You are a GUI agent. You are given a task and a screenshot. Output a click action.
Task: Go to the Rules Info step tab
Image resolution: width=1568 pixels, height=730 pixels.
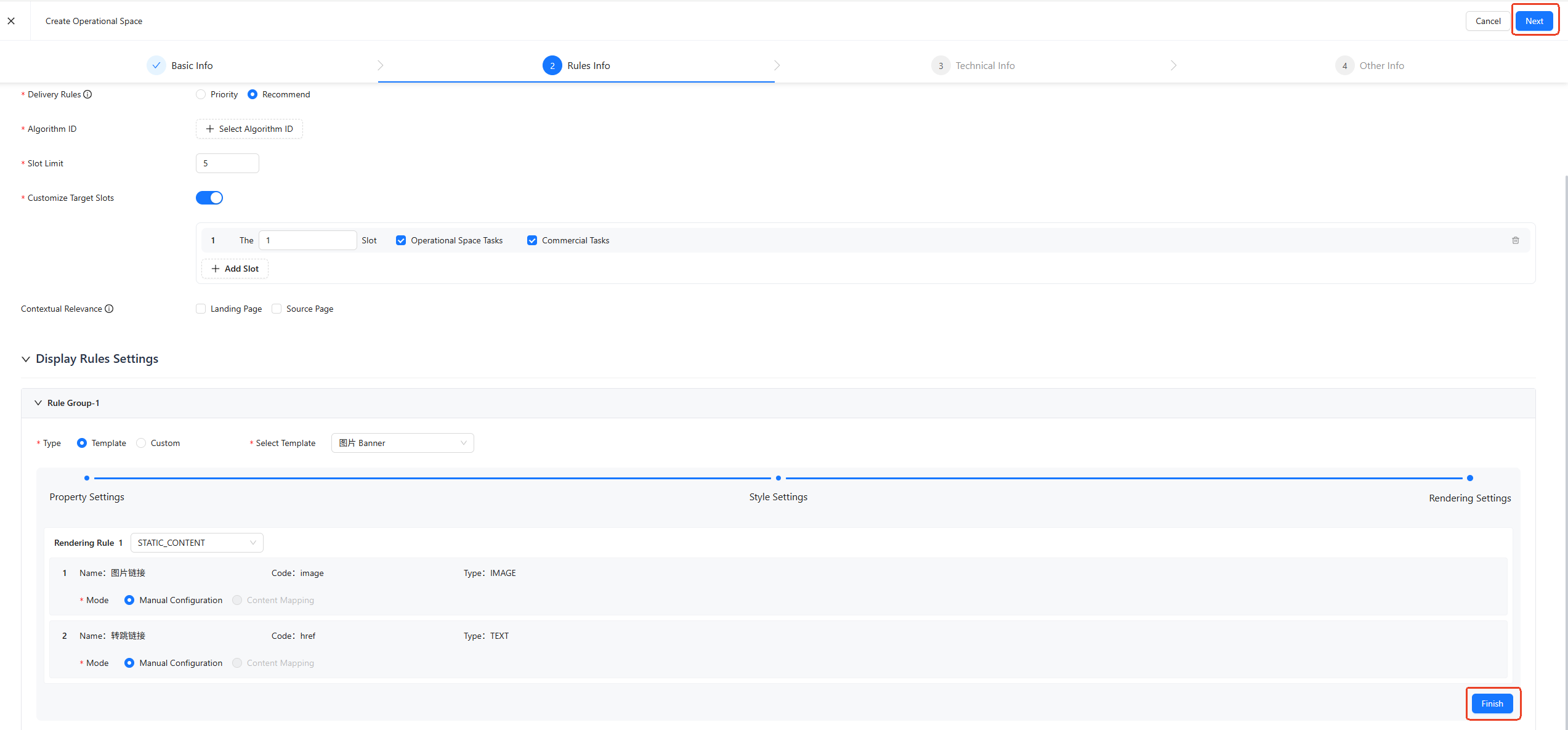(x=576, y=65)
